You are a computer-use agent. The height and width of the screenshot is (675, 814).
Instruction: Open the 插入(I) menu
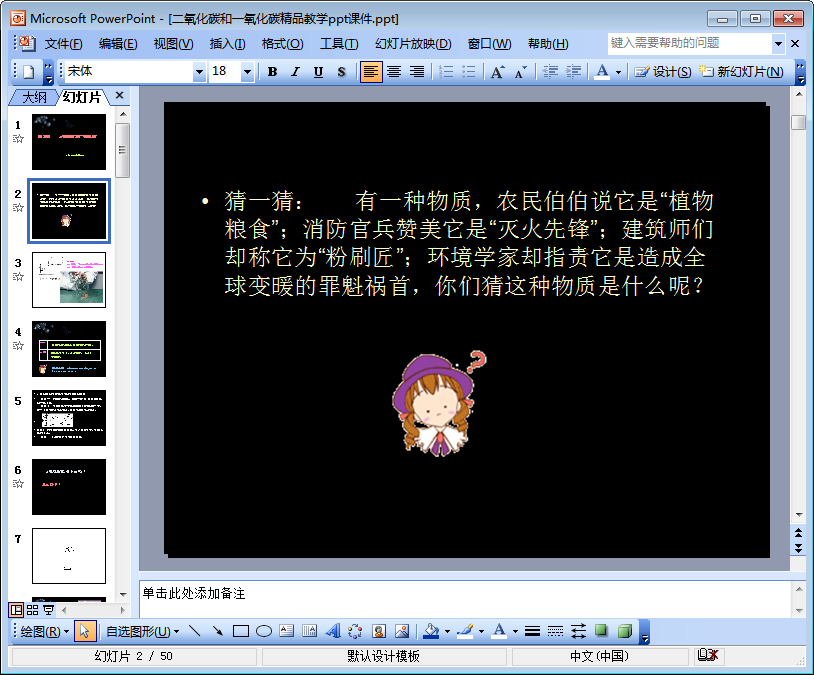coord(227,44)
